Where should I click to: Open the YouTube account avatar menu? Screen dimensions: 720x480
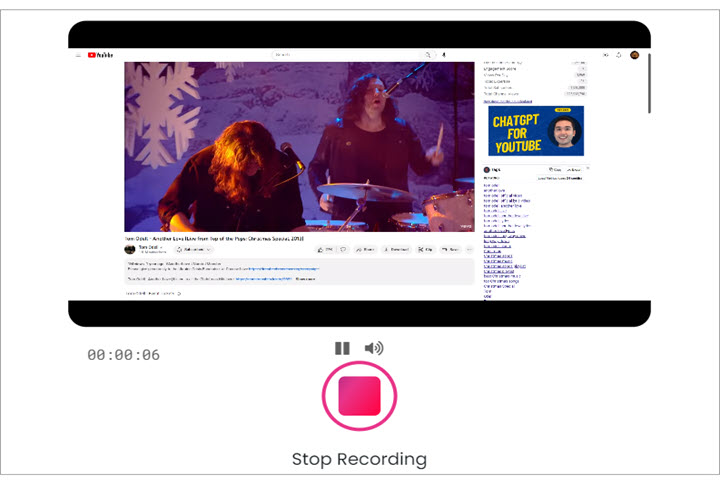[635, 55]
